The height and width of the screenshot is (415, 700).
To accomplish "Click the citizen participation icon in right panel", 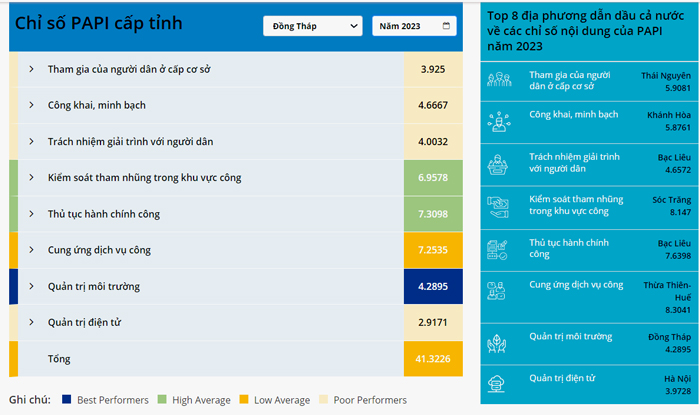I will 497,81.
